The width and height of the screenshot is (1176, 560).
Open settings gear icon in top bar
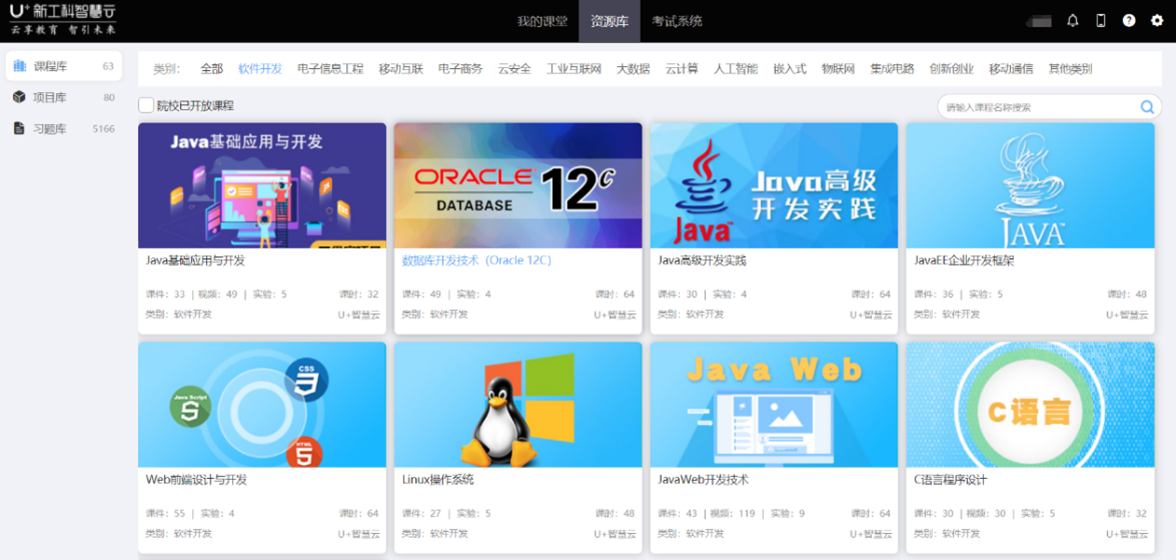1157,21
